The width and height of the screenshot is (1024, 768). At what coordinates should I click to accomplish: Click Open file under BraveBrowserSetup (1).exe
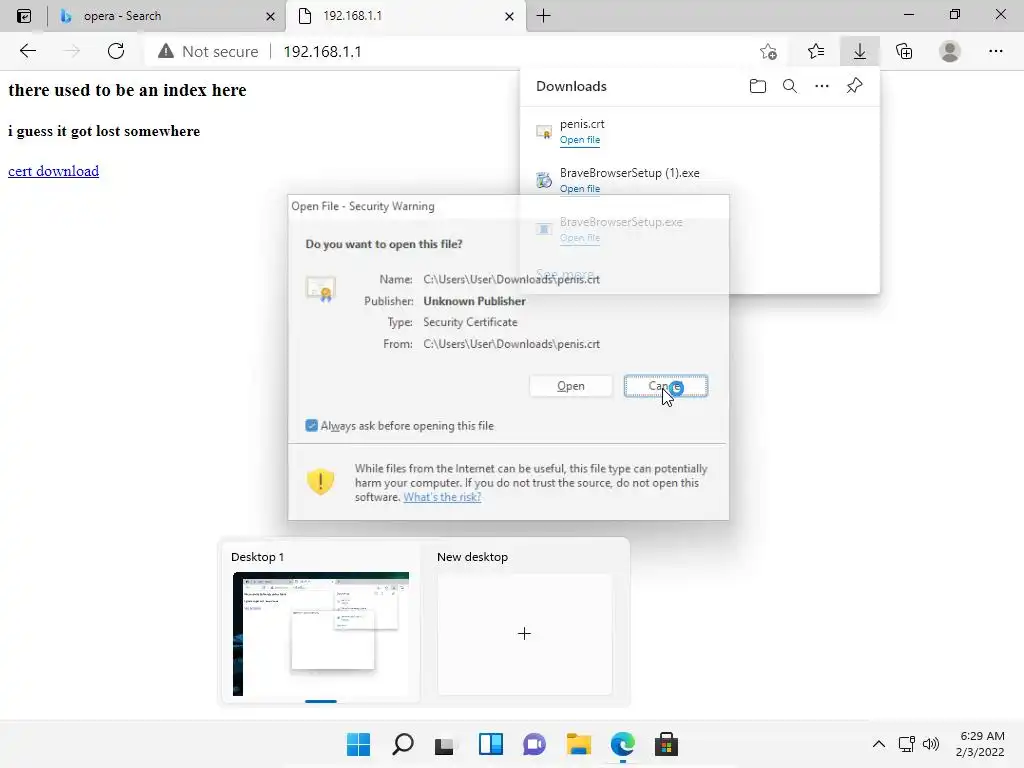pyautogui.click(x=580, y=189)
